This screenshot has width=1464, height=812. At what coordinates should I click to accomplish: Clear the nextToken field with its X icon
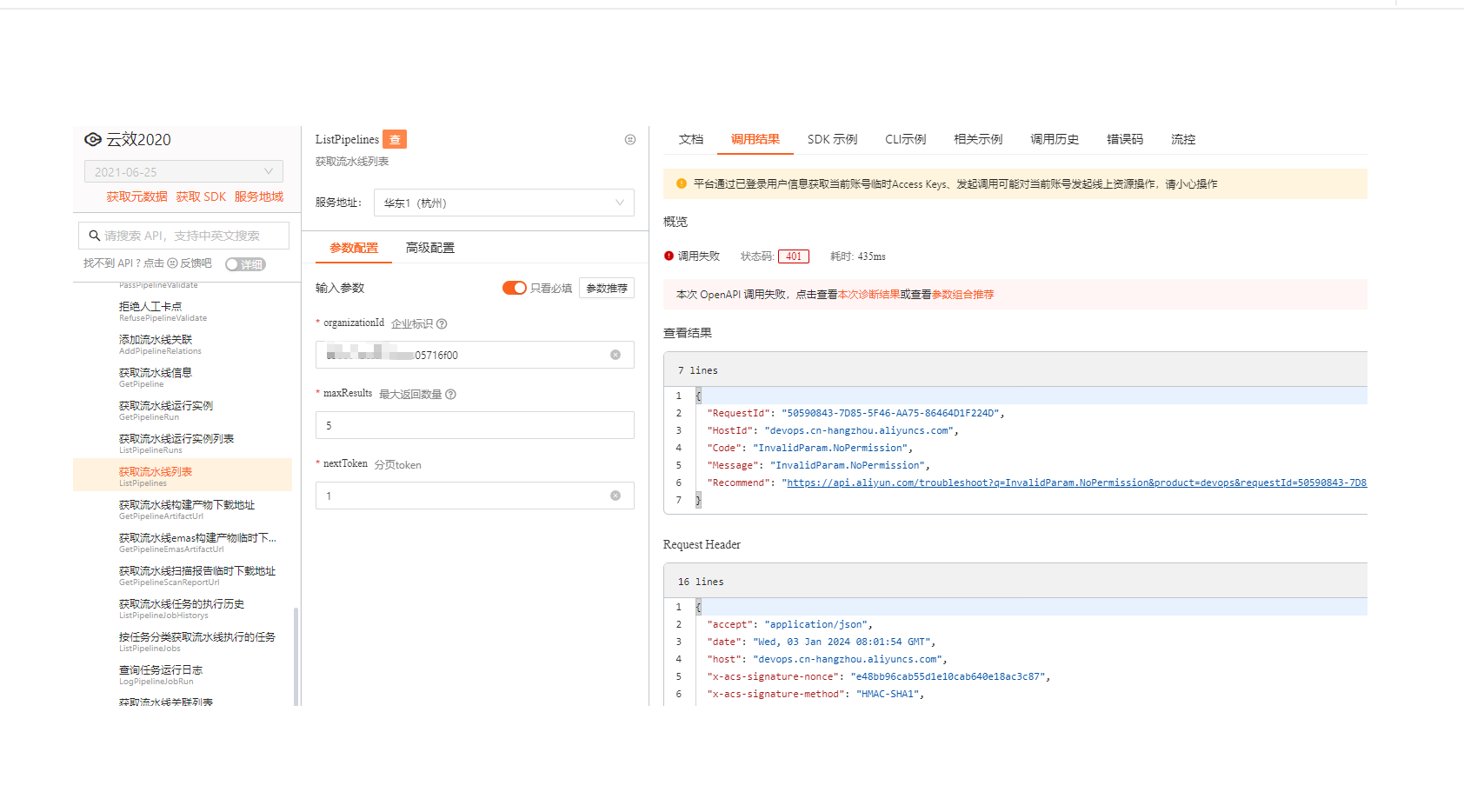tap(616, 496)
